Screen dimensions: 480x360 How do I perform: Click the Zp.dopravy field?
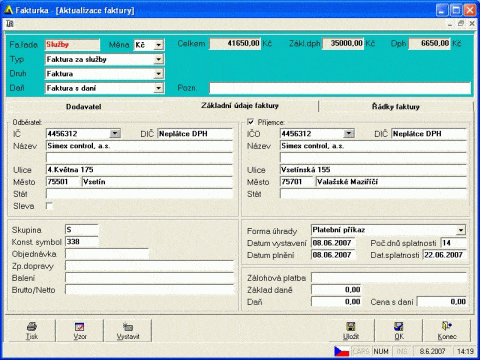[x=150, y=266]
